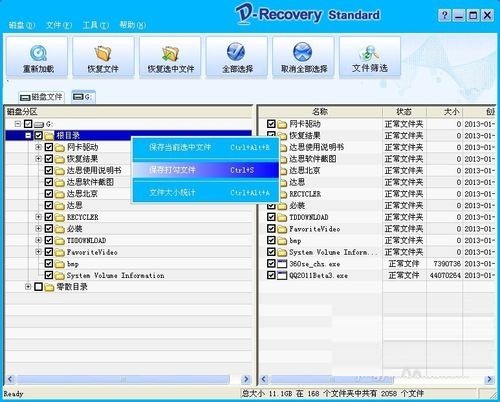Click right arrow of right pane scrollbar
Image resolution: width=500 pixels, height=402 pixels.
click(489, 379)
